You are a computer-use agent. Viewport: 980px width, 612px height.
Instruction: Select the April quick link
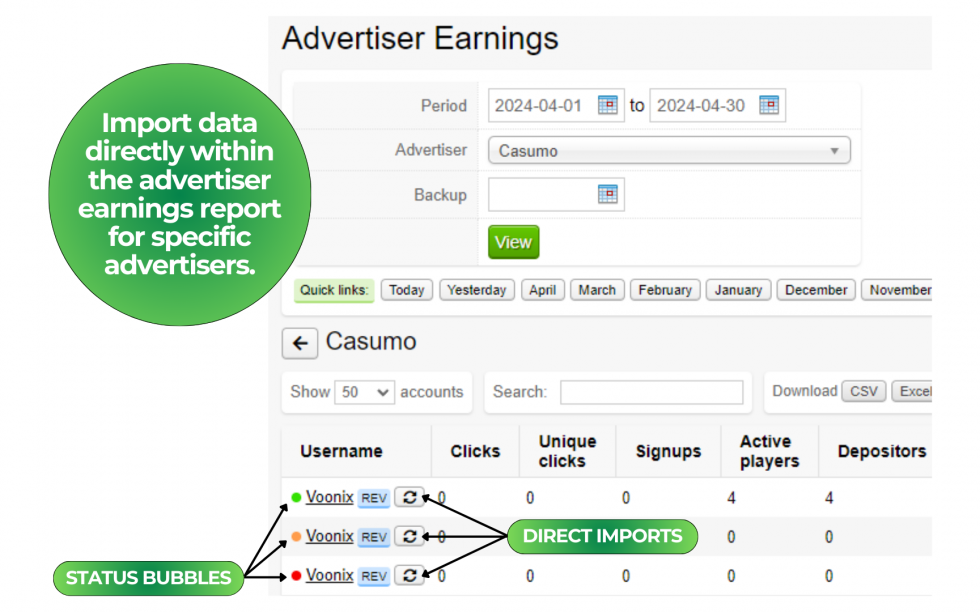click(x=543, y=290)
